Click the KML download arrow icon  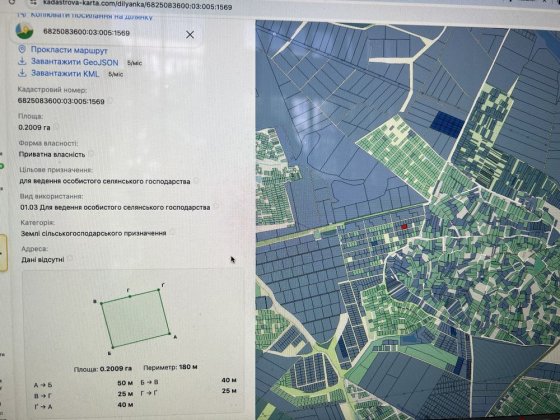(22, 73)
